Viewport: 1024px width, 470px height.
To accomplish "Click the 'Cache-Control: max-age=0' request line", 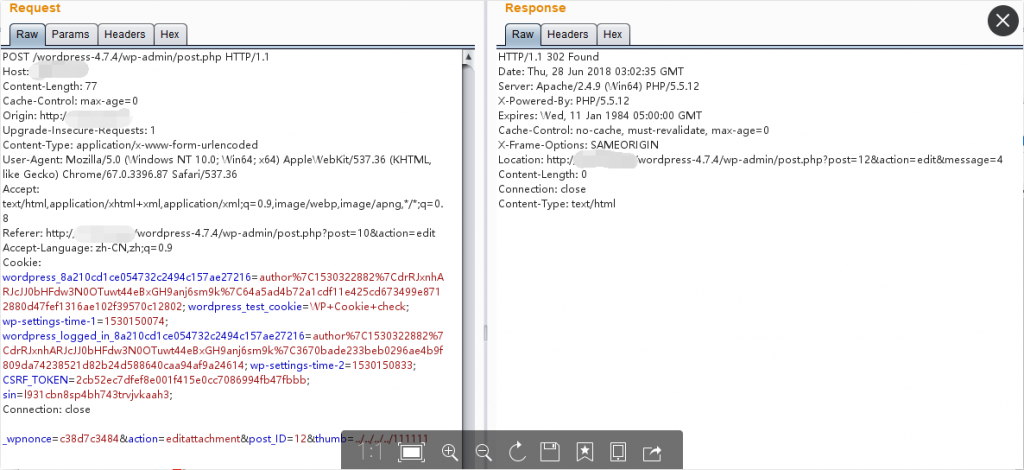I will coord(71,101).
